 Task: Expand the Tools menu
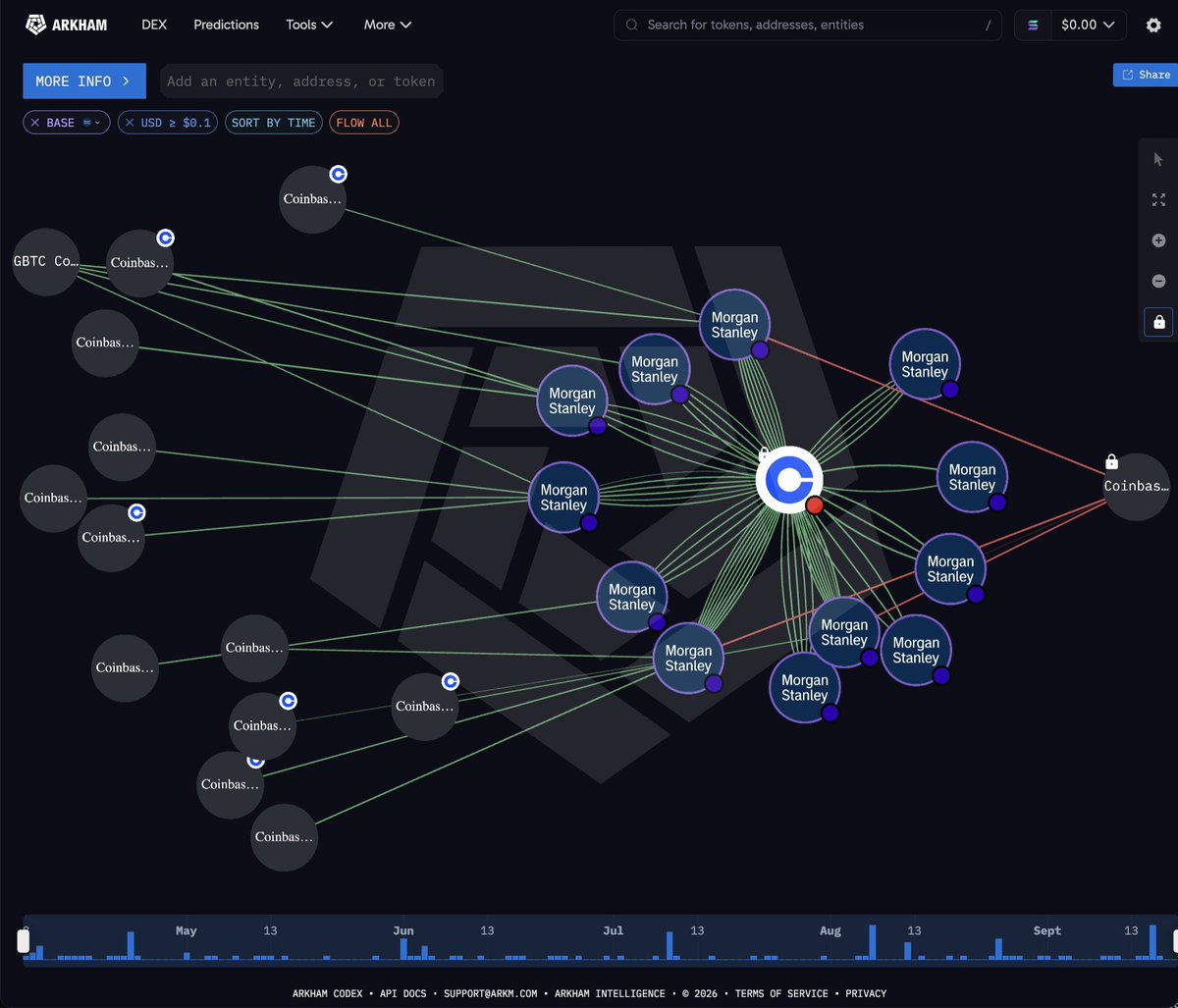[x=309, y=25]
